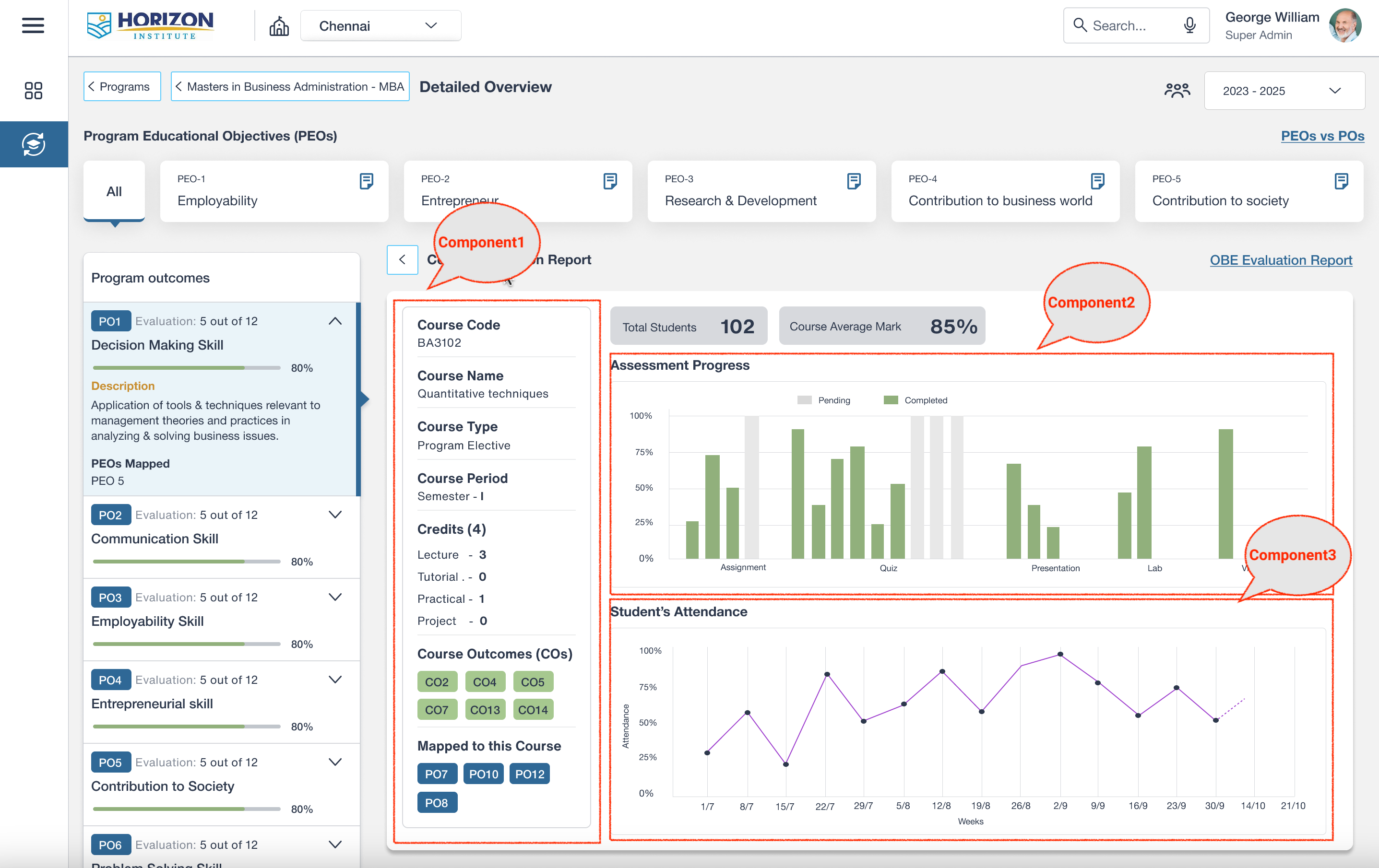Open the note icon on PEO-3 Research & Development
The width and height of the screenshot is (1379, 868).
854,181
